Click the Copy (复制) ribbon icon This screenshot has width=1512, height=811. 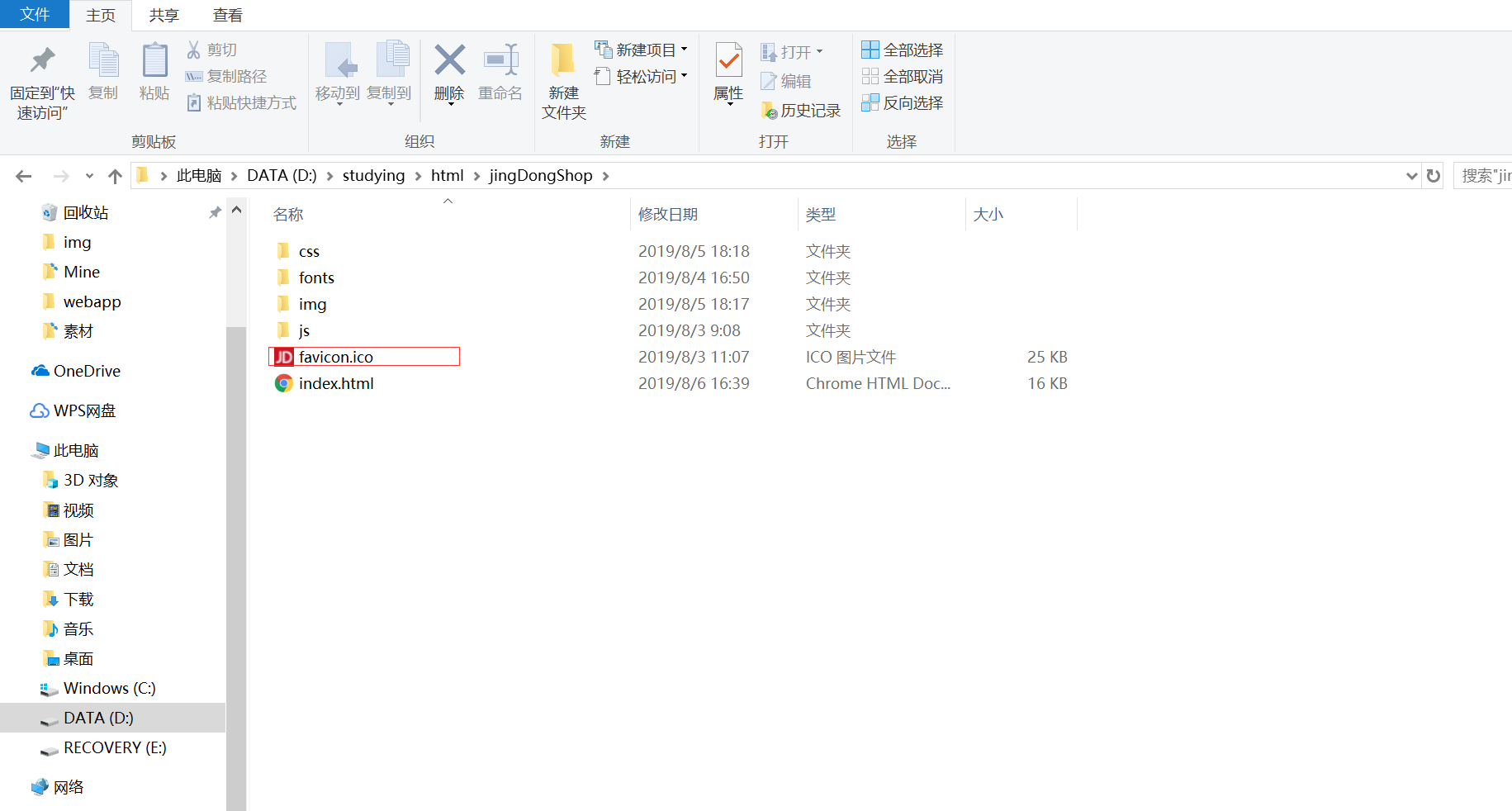(x=104, y=61)
